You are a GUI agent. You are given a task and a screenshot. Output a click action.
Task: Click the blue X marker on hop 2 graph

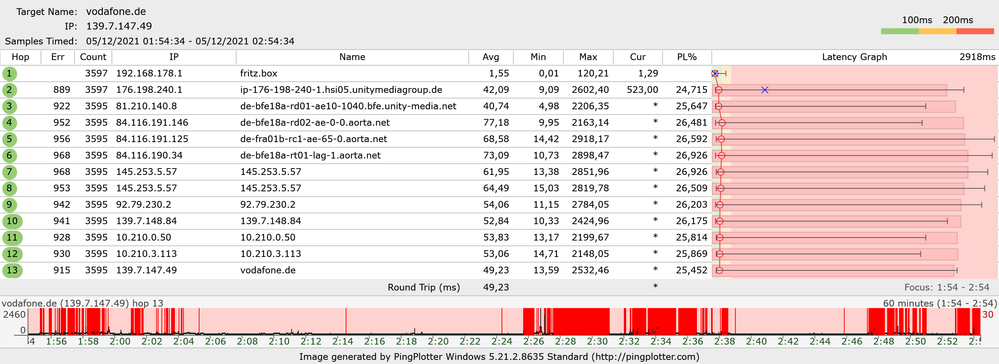[765, 90]
